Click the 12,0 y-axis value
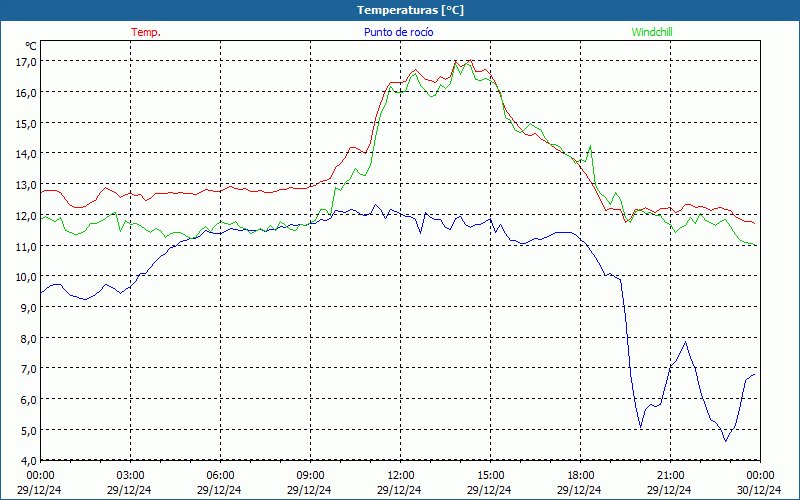The height and width of the screenshot is (500, 800). point(27,216)
